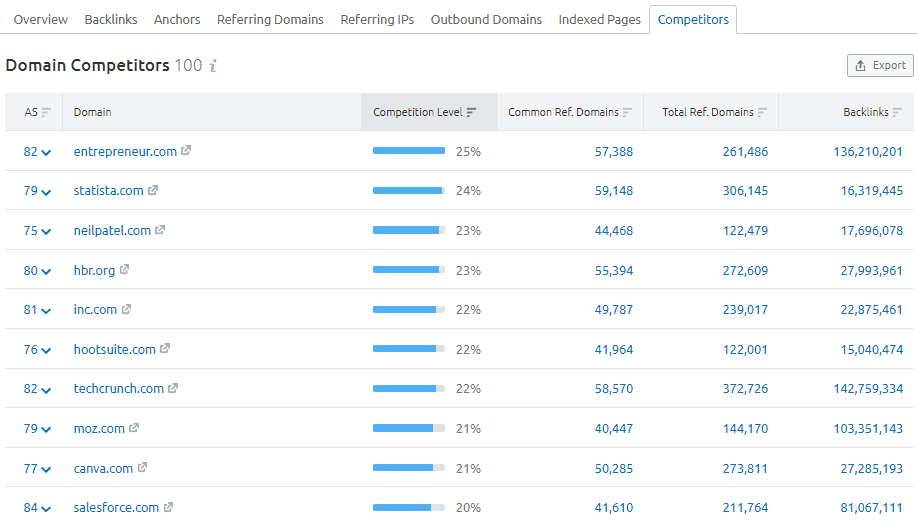The image size is (918, 526).
Task: Click common ref domains value 40,447
Action: (x=614, y=429)
